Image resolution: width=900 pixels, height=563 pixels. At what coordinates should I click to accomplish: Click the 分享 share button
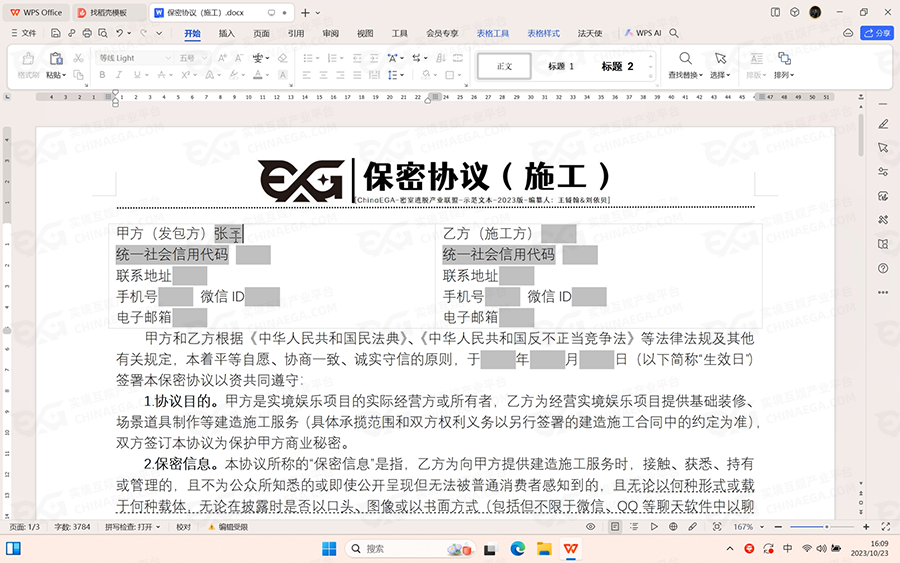pos(877,33)
